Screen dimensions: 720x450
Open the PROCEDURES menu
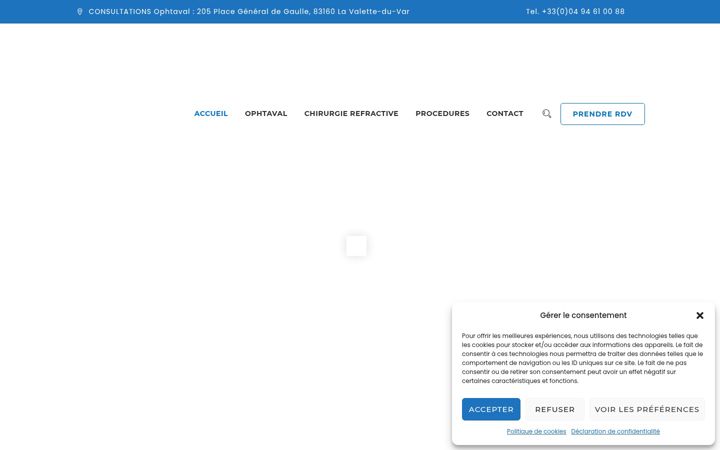[442, 113]
